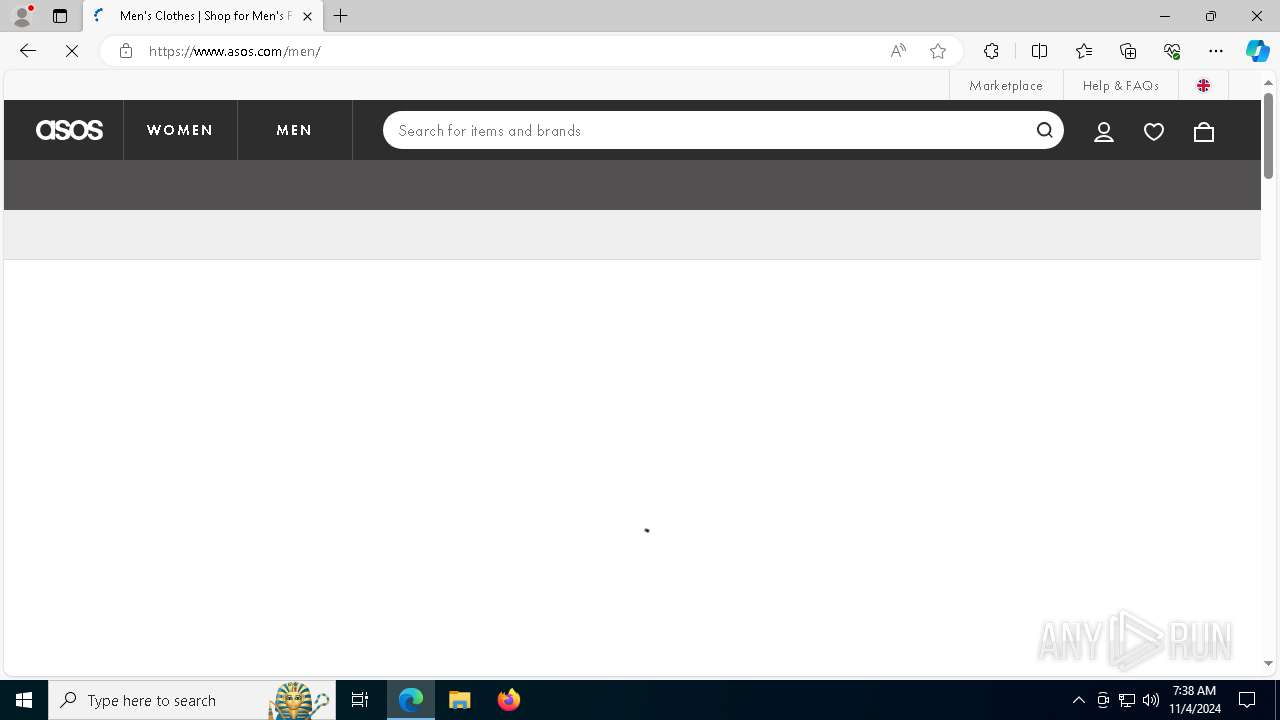Open the Tab actions menu icon

(60, 16)
